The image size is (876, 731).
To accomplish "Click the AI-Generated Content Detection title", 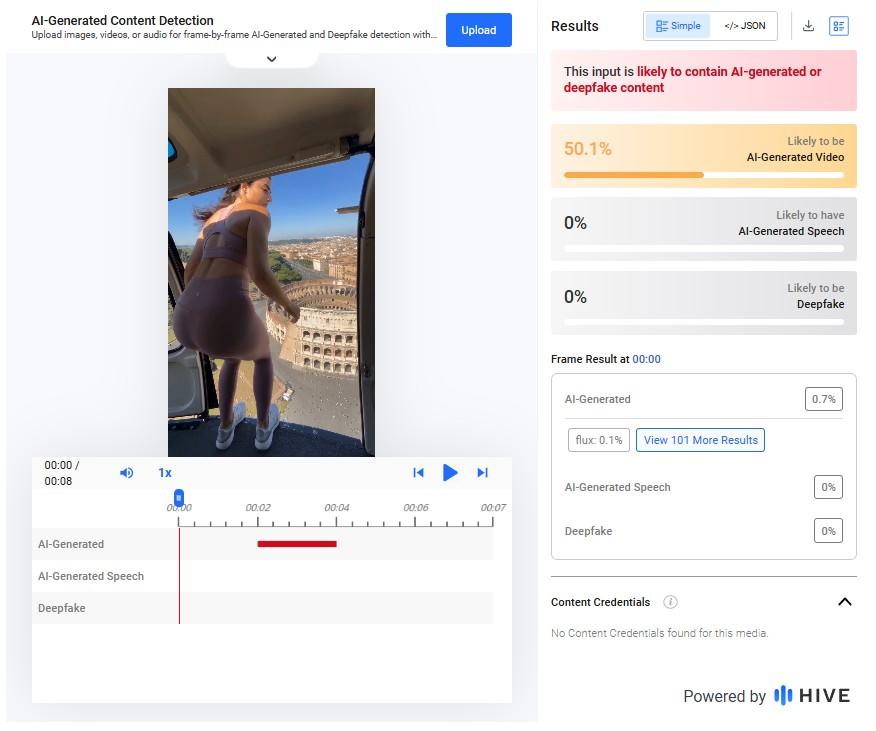I will (122, 21).
